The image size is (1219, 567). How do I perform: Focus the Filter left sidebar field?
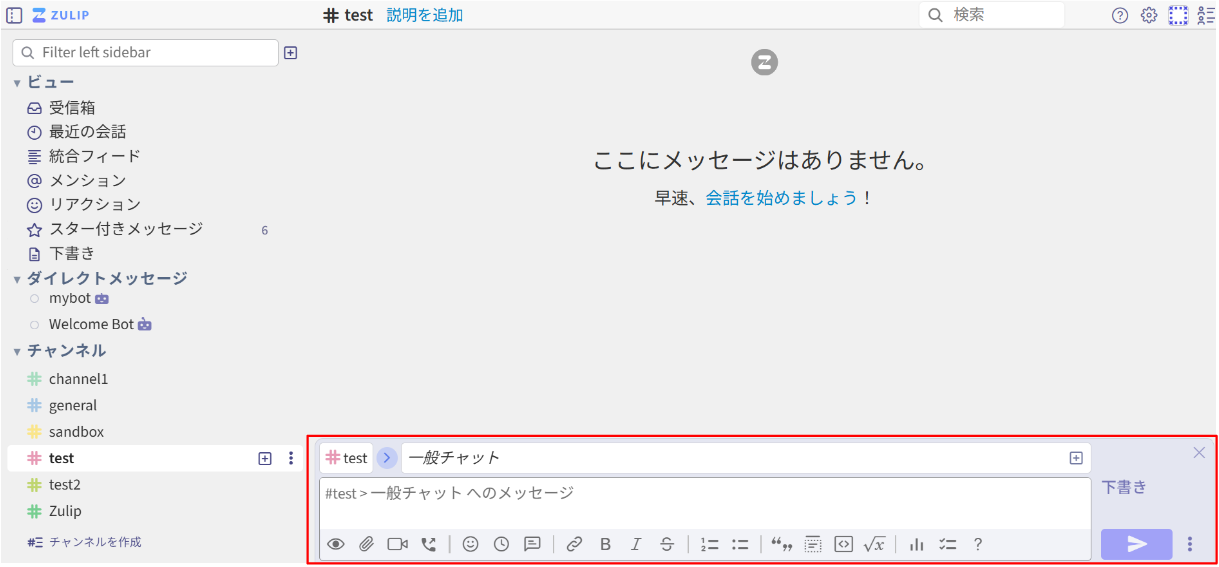tap(145, 52)
